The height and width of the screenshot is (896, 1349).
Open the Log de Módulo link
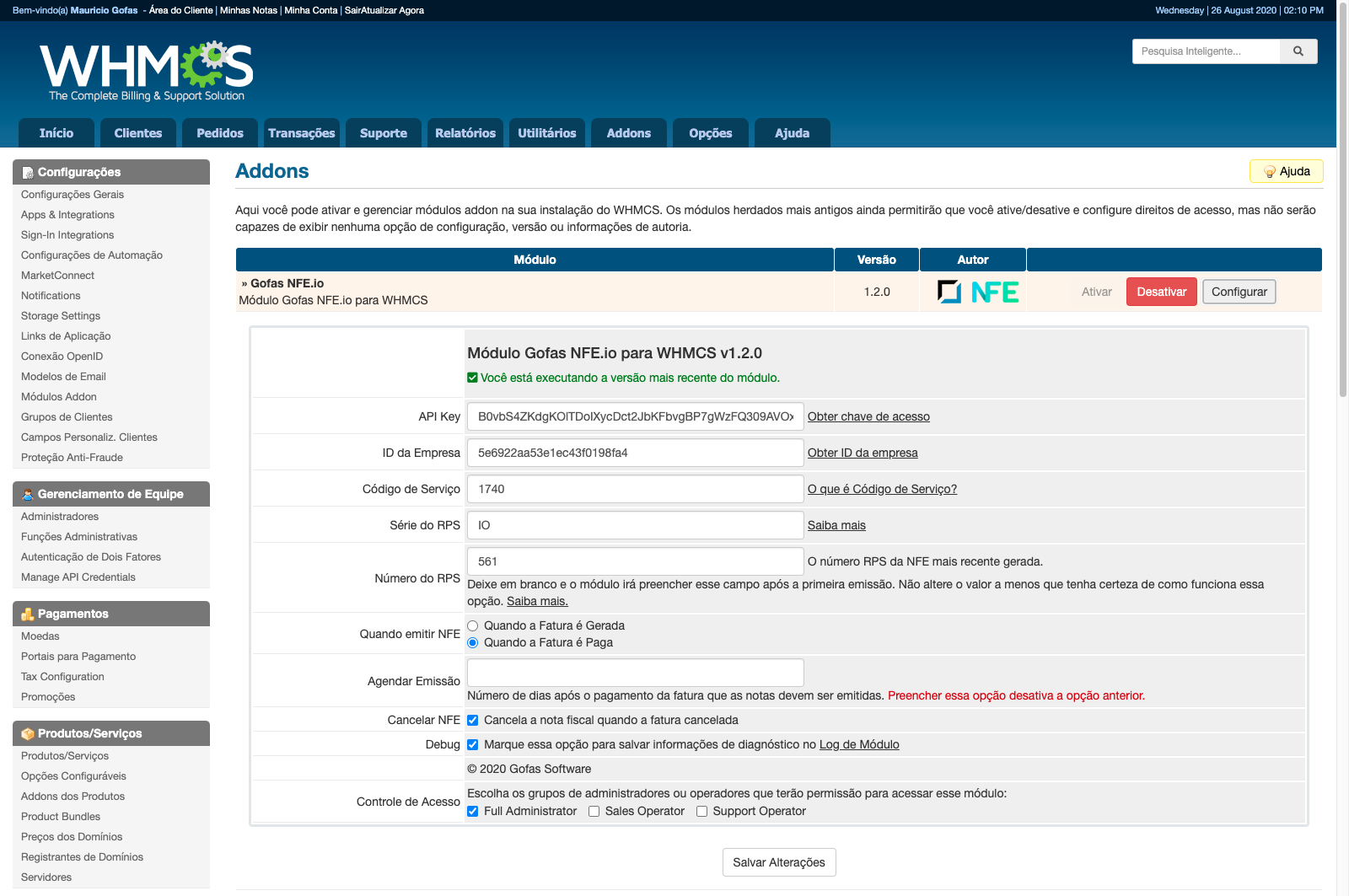pyautogui.click(x=859, y=744)
